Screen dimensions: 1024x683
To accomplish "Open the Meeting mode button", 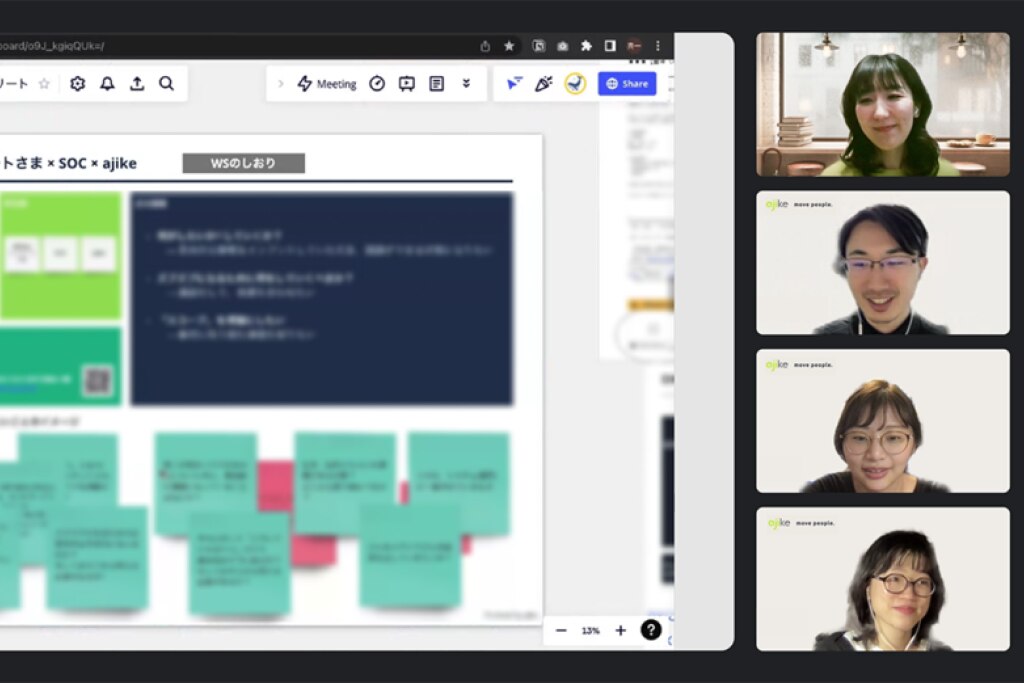I will point(327,84).
